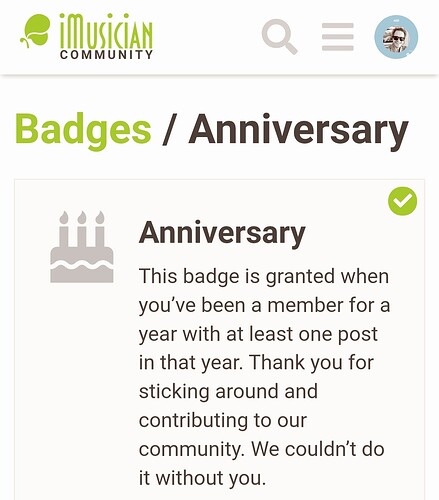Click the green checkmark on the badge card
The height and width of the screenshot is (500, 439).
point(402,201)
